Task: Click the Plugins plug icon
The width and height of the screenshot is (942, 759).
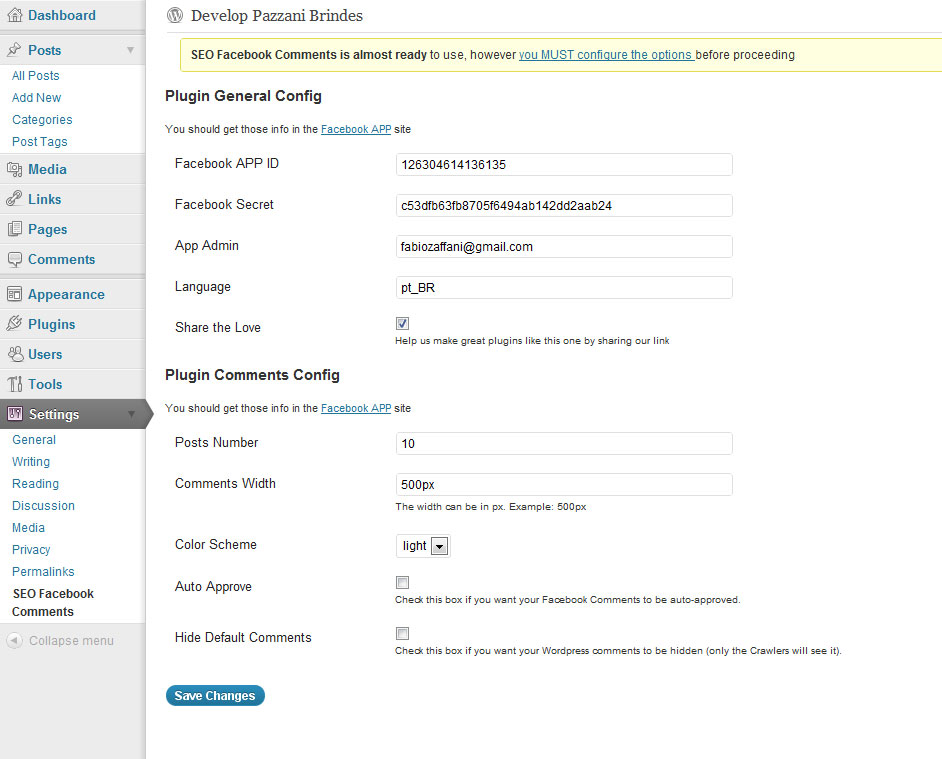Action: pos(14,324)
